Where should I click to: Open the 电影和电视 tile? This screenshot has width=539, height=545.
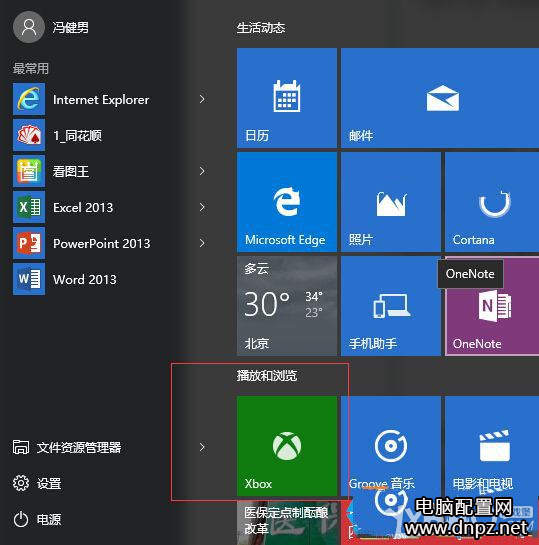click(492, 446)
